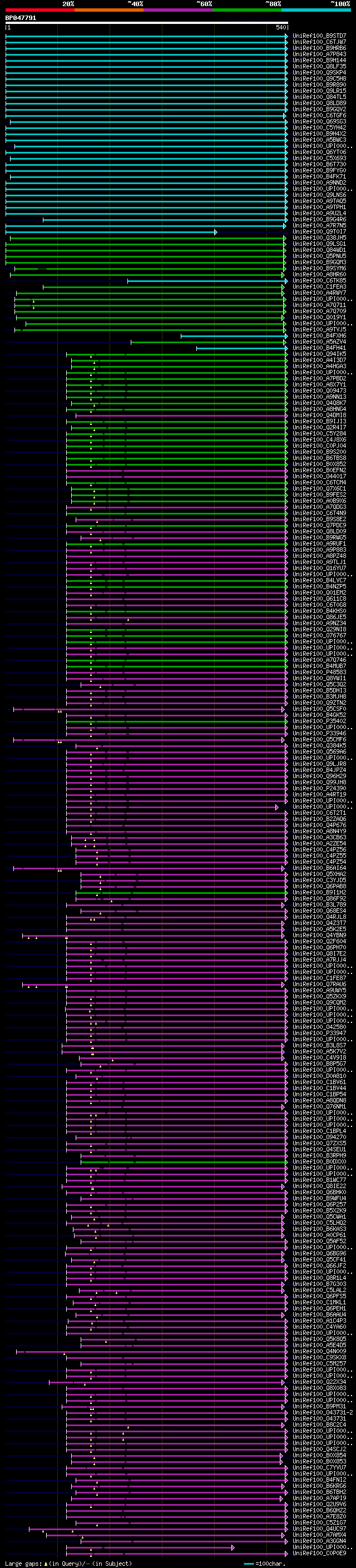
Task: Click hit label UniRef100_B9H144
Action: pos(319,60)
